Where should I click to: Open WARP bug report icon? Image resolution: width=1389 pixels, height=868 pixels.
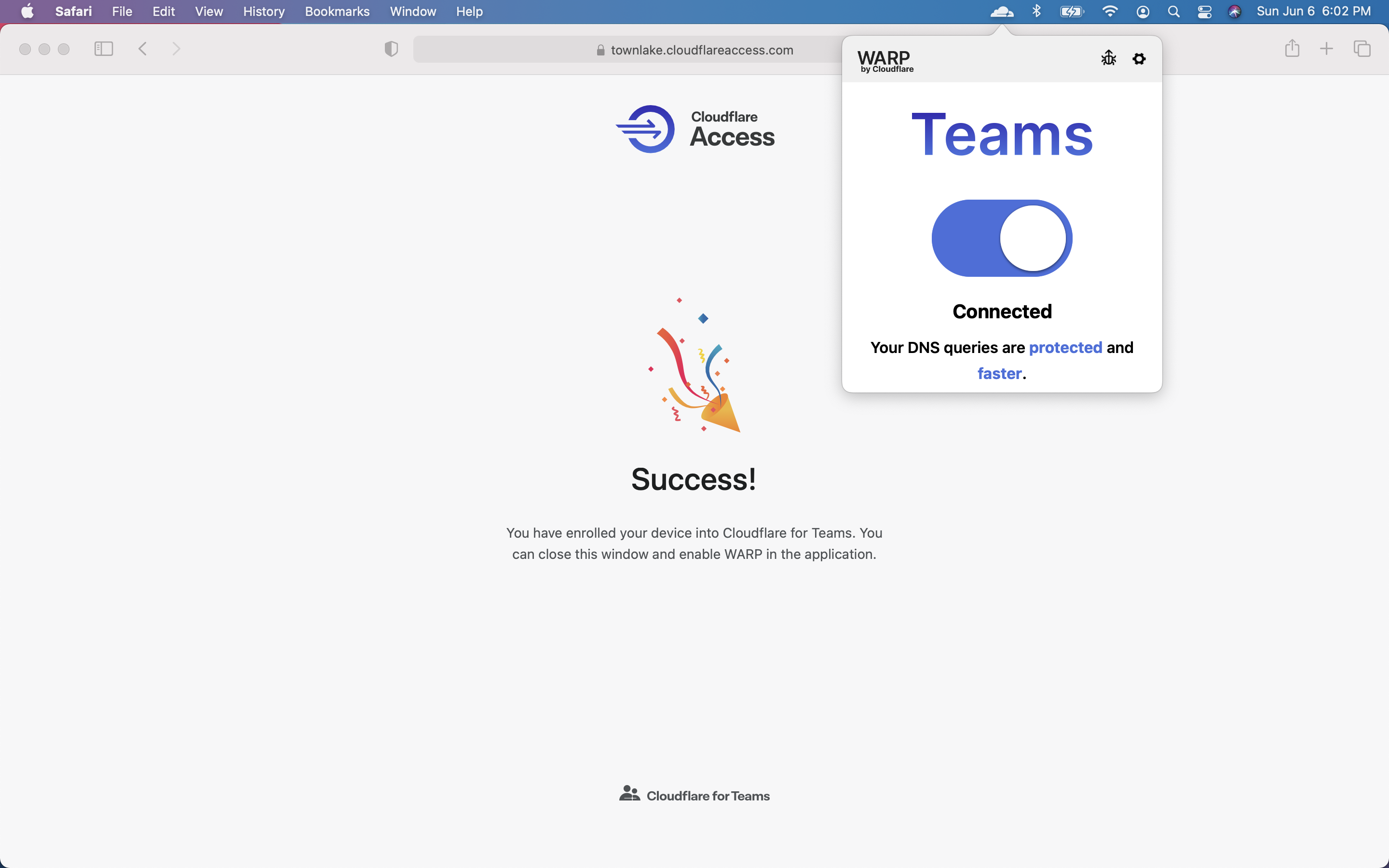tap(1108, 58)
